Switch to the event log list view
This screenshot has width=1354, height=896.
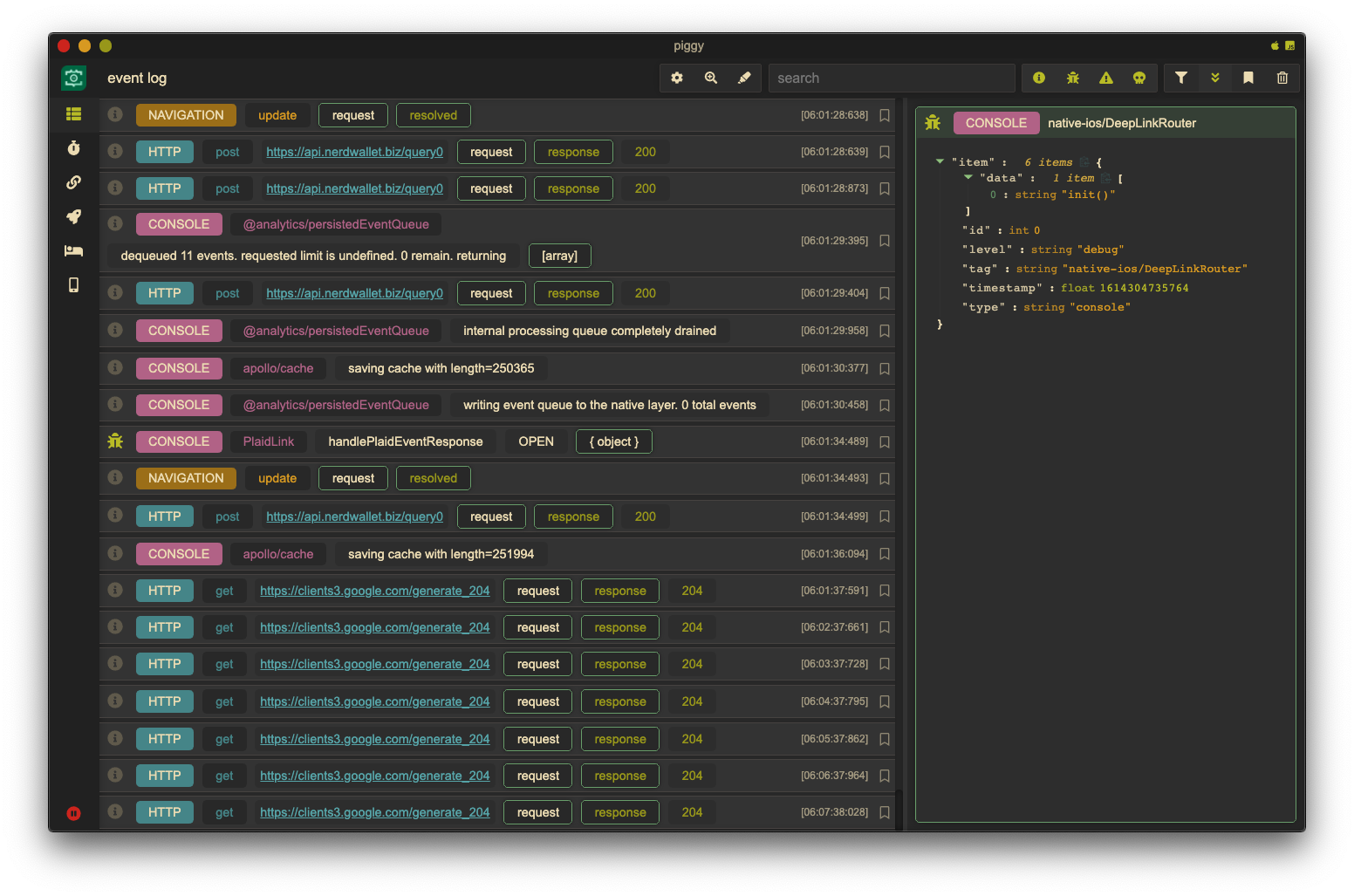pyautogui.click(x=74, y=114)
